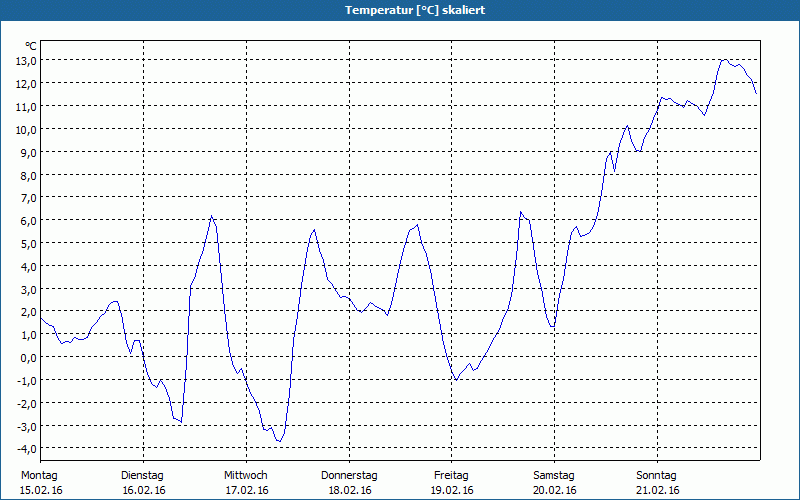Screen dimensions: 800x500
Task: Click the curve's peak on Tuesday near 6°C
Action: tap(211, 217)
